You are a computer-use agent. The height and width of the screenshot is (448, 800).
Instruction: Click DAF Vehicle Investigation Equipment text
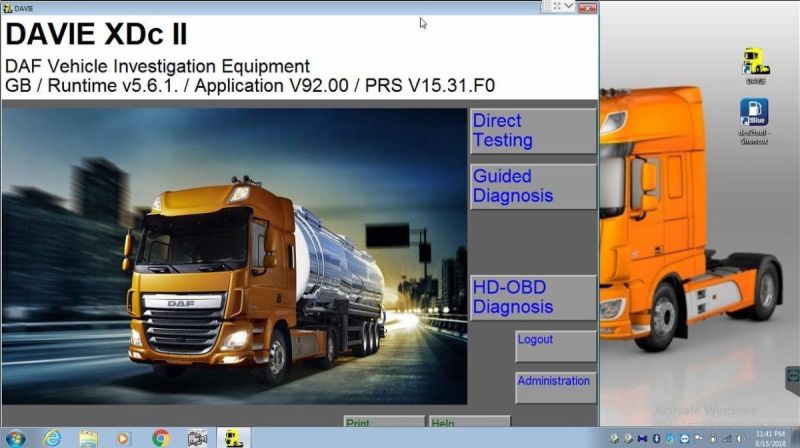click(157, 66)
